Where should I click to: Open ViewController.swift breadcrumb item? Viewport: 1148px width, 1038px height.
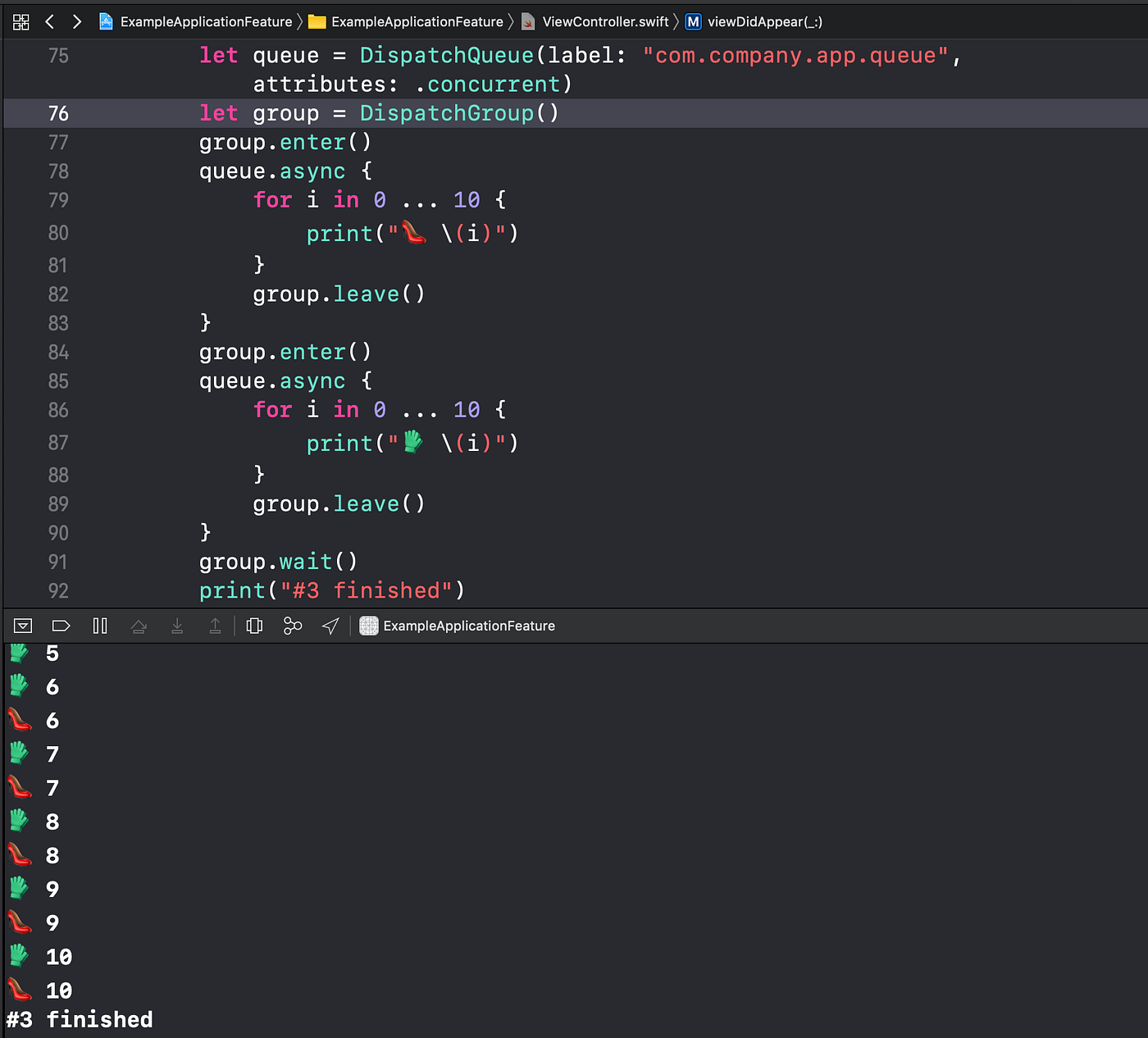click(x=605, y=22)
